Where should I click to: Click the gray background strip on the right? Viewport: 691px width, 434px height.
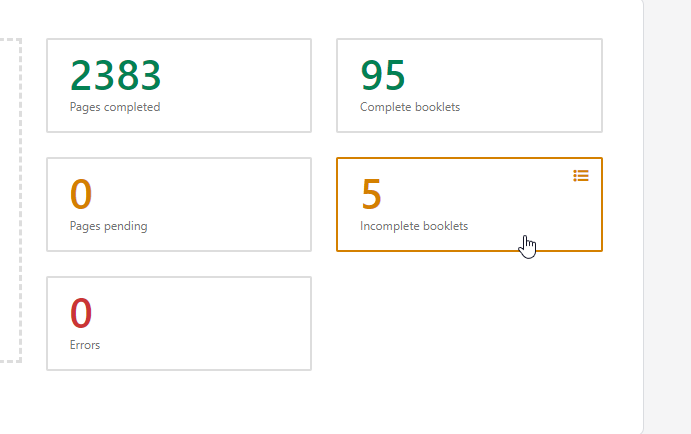667,200
